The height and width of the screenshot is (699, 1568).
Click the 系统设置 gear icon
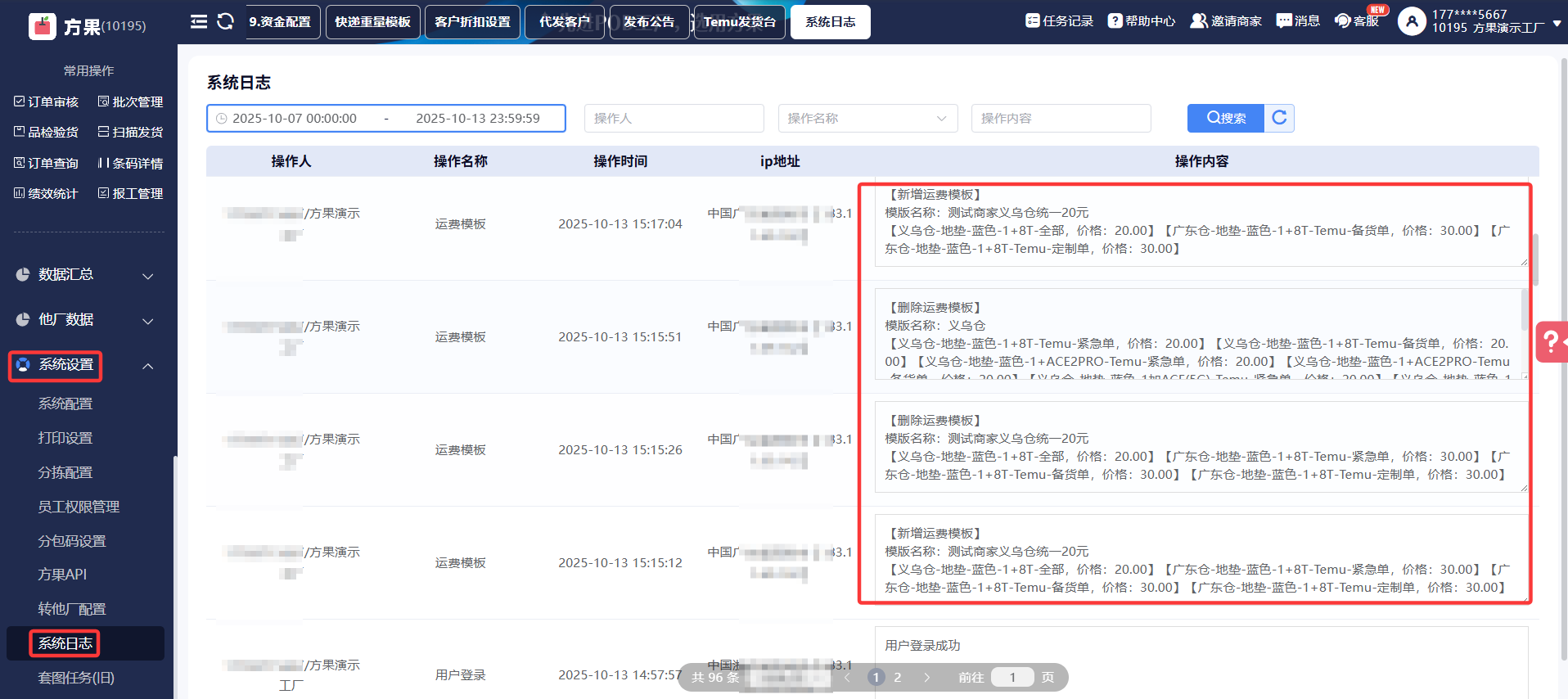pyautogui.click(x=23, y=364)
